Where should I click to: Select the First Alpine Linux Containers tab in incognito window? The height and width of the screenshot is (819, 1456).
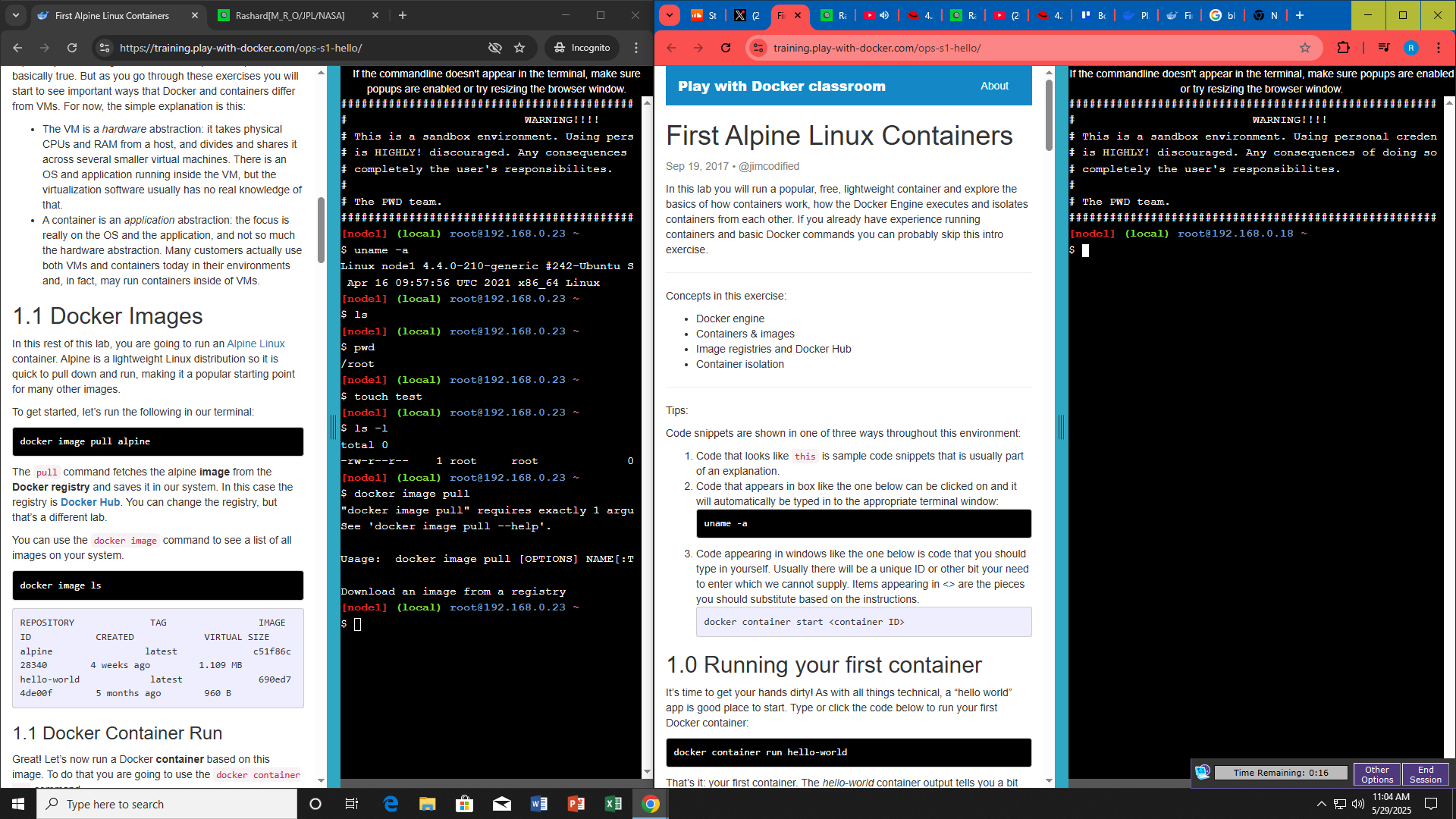111,15
